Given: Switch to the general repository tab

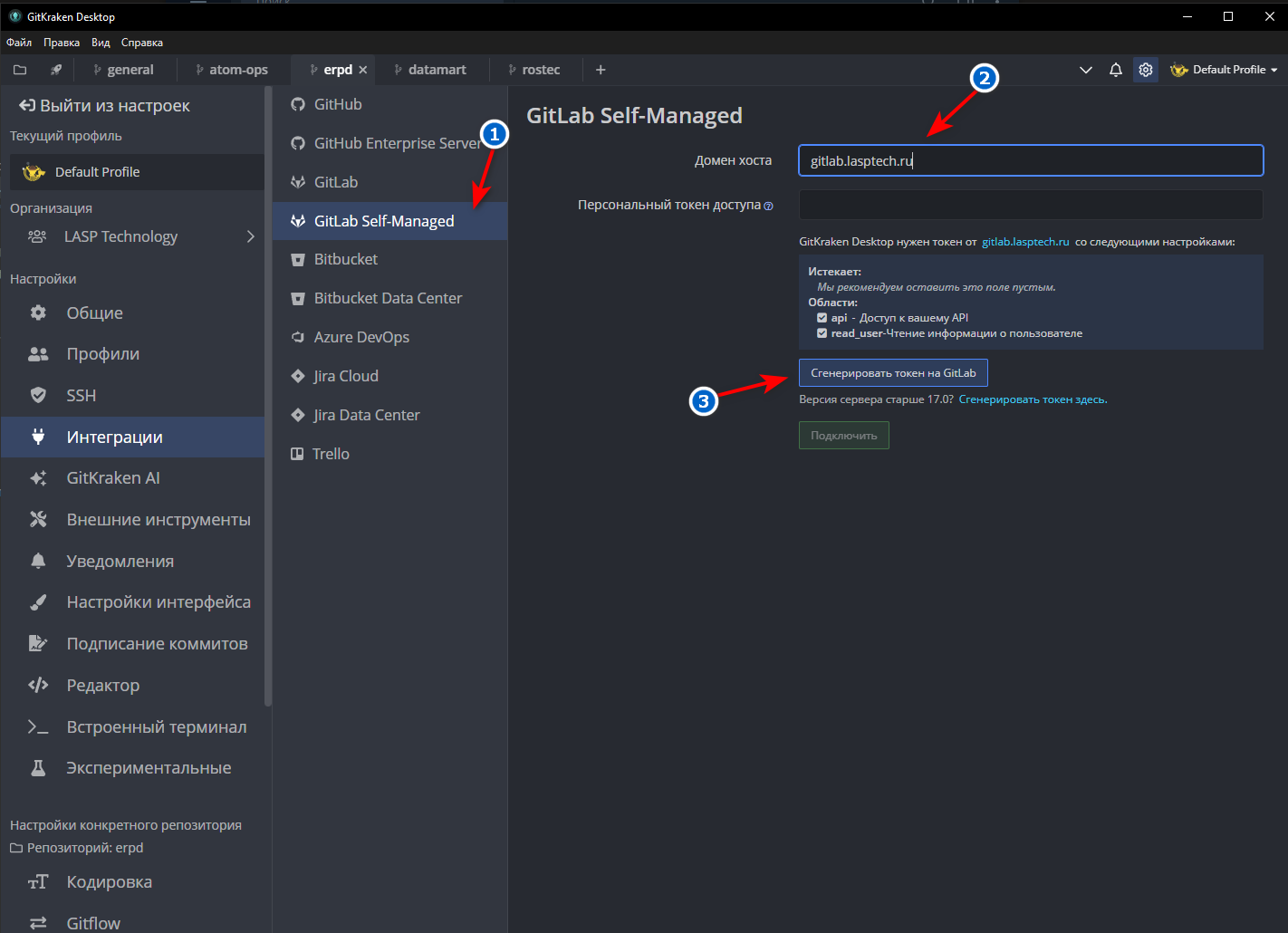Looking at the screenshot, I should point(124,70).
